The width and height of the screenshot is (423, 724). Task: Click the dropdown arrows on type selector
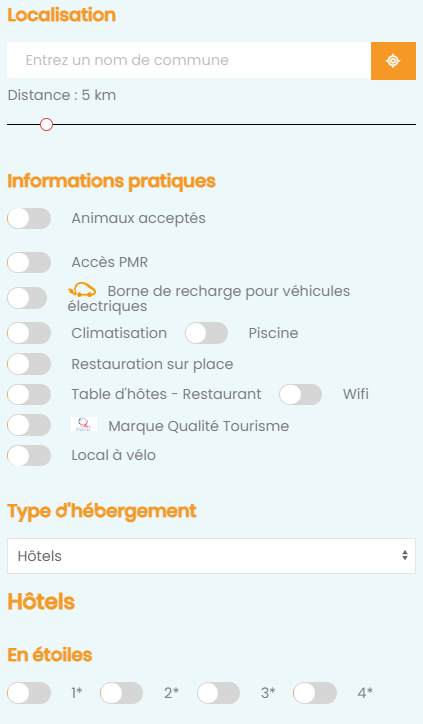click(405, 555)
